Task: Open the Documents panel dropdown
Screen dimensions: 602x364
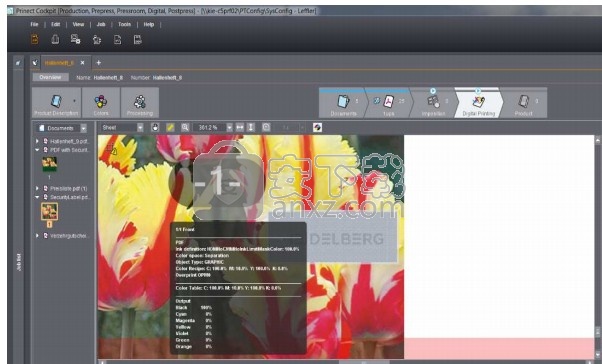Action: coord(83,128)
